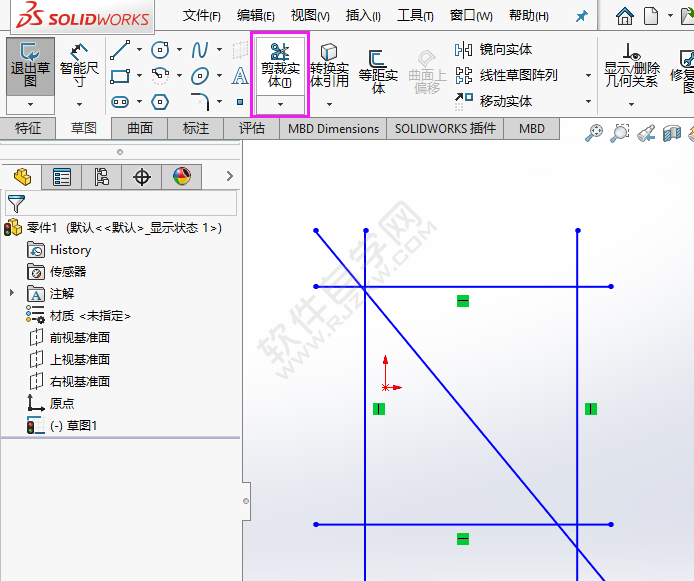Select 前视基准面 (Front Plane) in tree

click(69, 338)
